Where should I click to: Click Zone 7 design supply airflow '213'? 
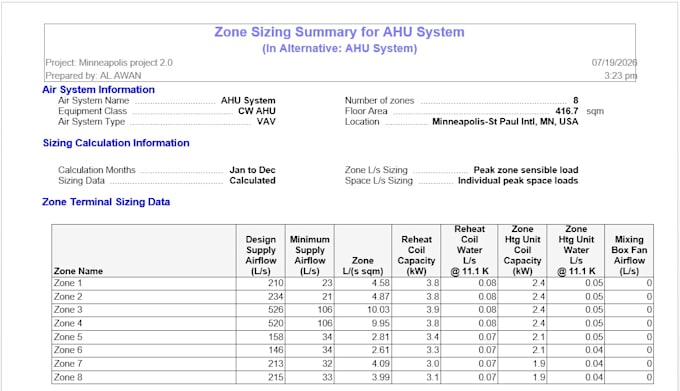276,364
